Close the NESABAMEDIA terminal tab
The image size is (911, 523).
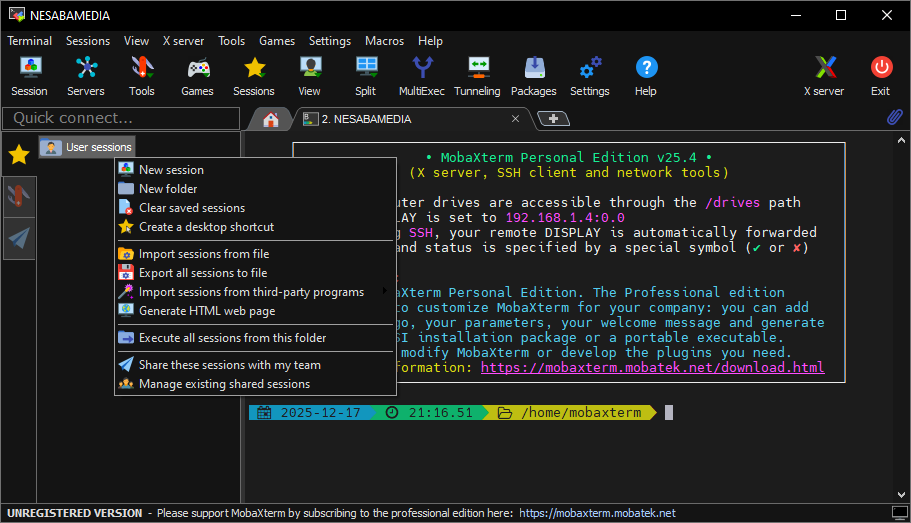tap(515, 118)
